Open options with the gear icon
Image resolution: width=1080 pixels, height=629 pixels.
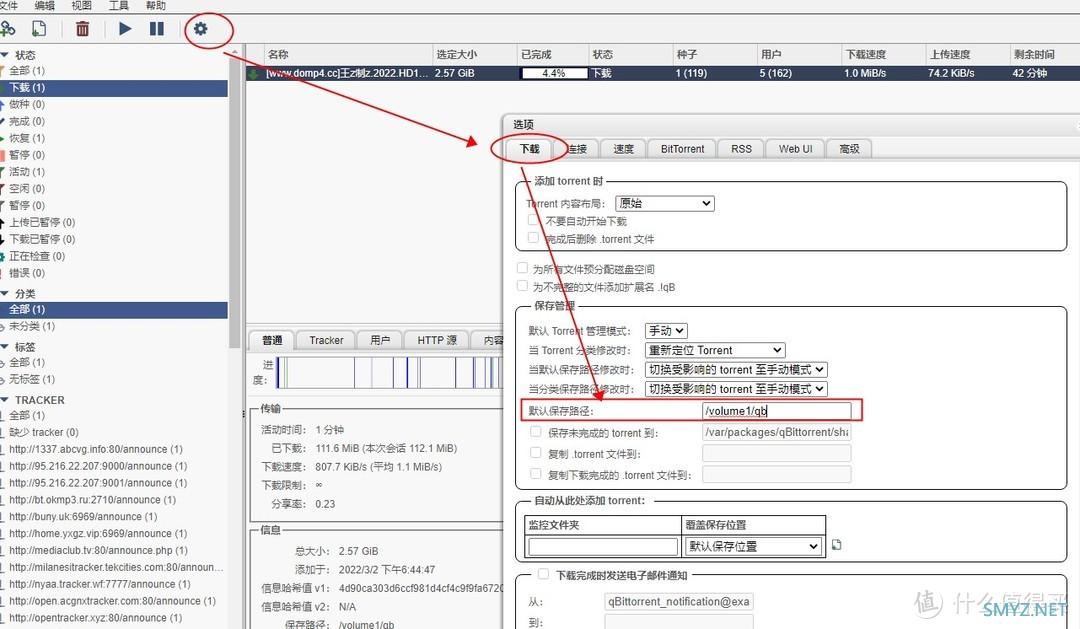pos(200,29)
